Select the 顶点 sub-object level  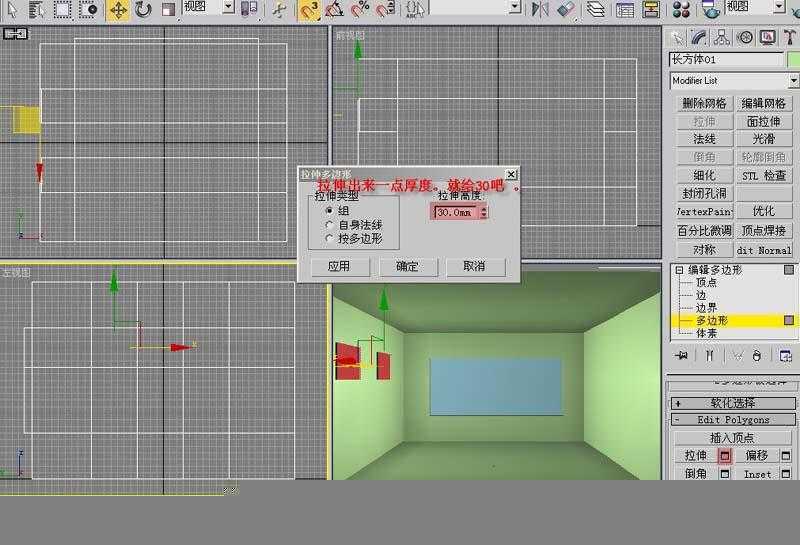707,283
